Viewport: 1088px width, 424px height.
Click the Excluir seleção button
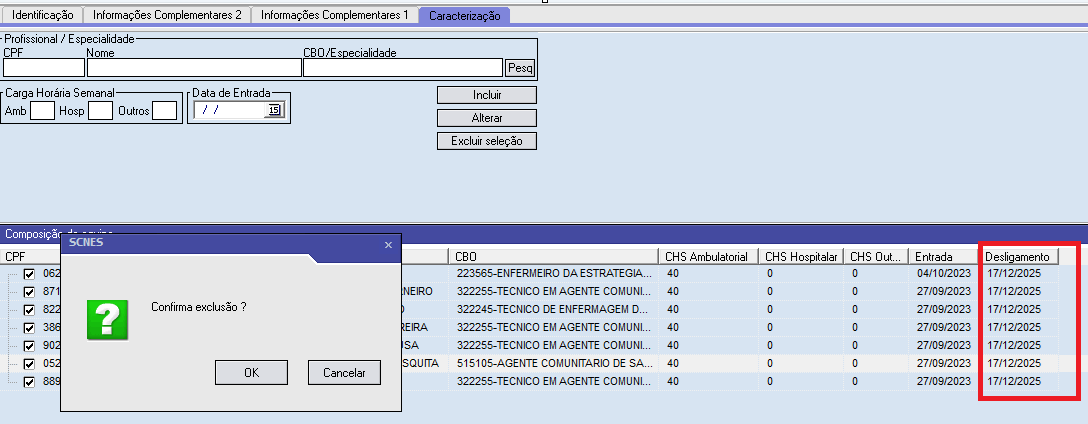point(486,141)
